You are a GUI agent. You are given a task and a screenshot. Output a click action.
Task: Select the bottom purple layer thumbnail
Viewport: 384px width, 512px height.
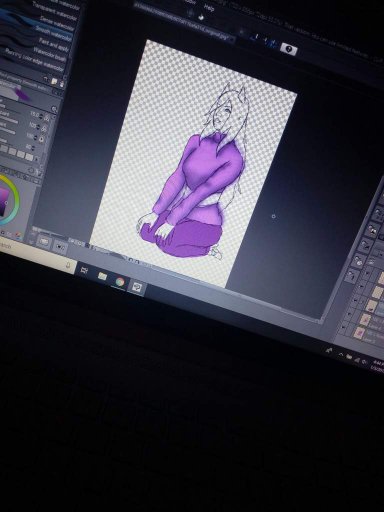[x=360, y=332]
